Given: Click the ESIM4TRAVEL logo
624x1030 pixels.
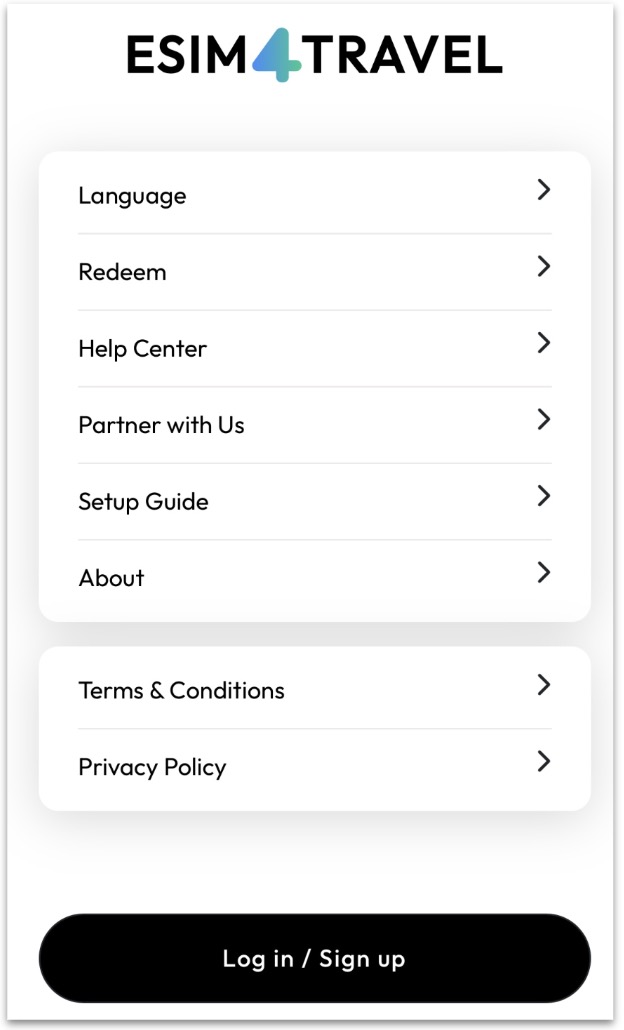Looking at the screenshot, I should [314, 55].
